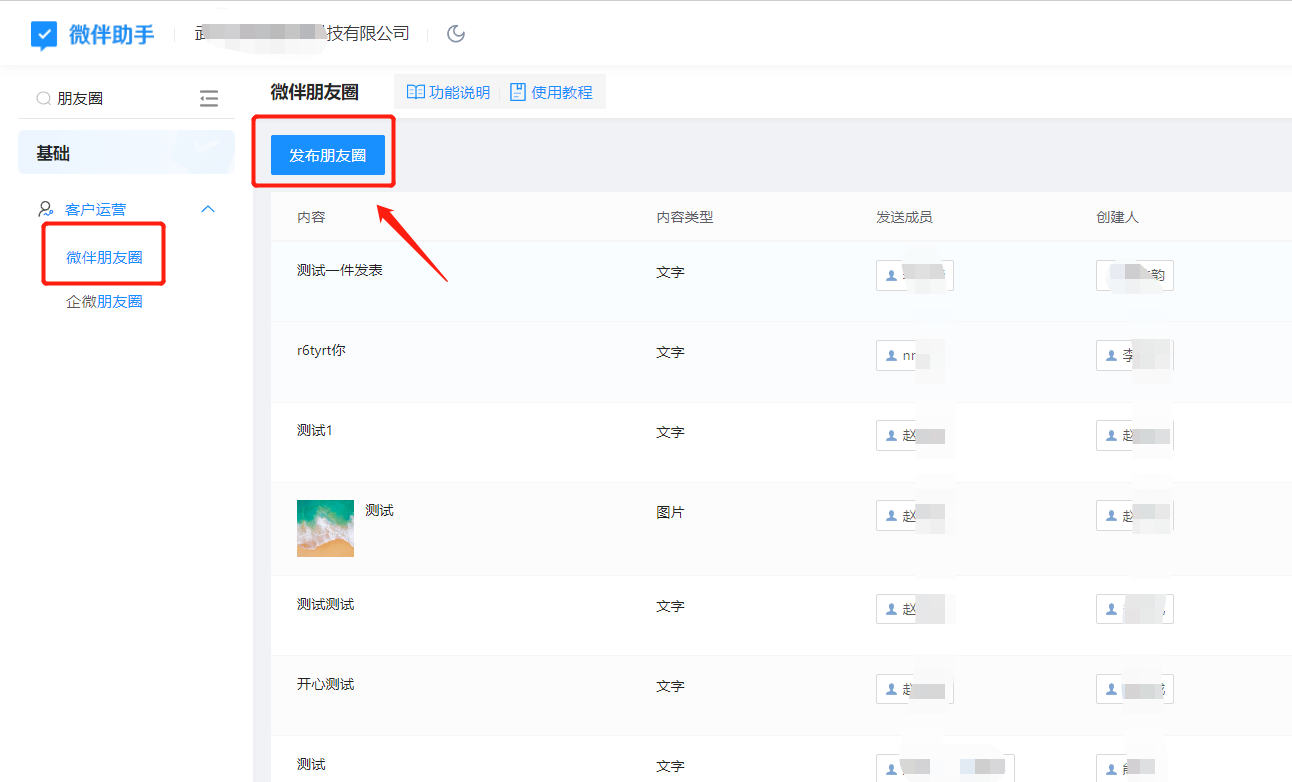Screen dimensions: 1292x782
Task: Click the 测试1 content cell
Action: (x=314, y=430)
